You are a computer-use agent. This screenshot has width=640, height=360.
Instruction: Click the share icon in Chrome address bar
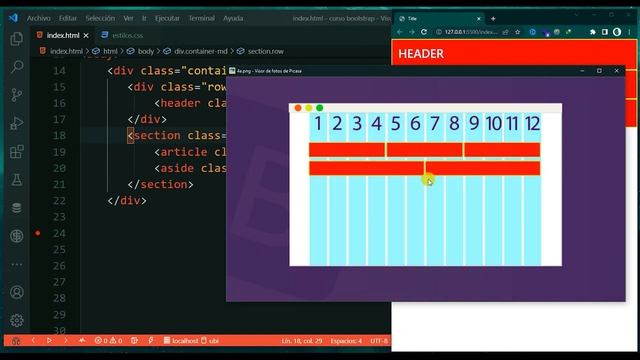click(506, 32)
